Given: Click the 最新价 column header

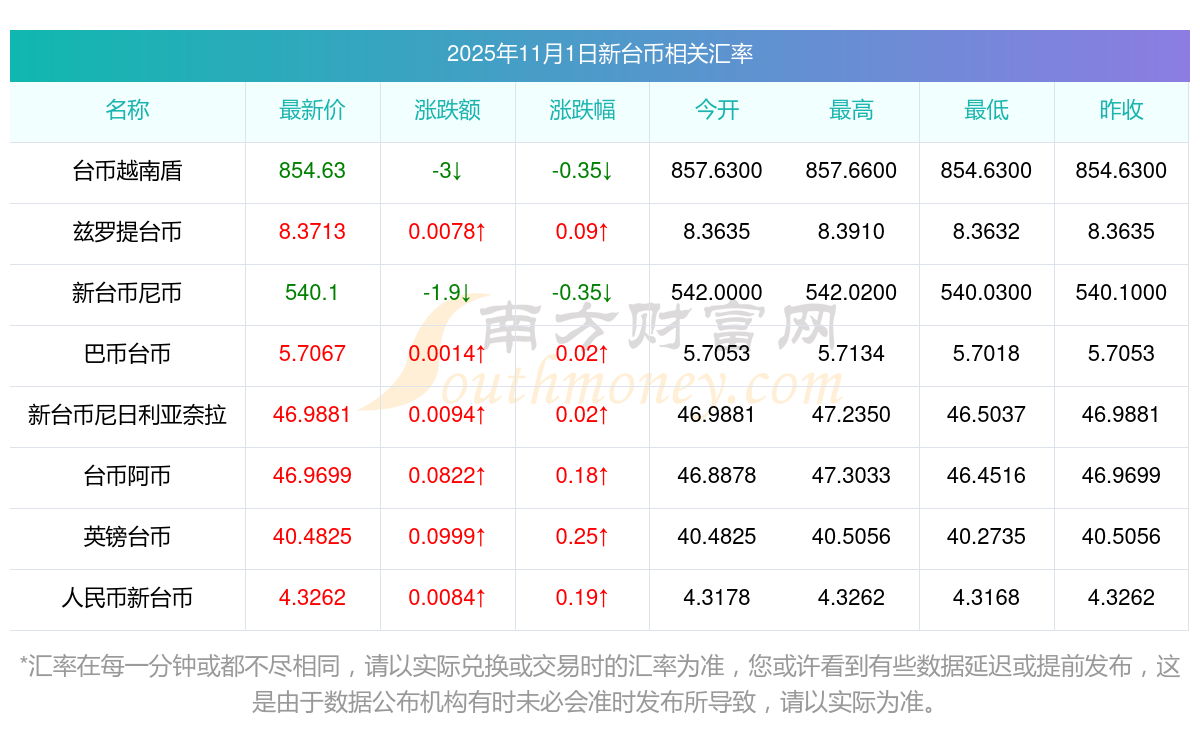Looking at the screenshot, I should coord(312,110).
